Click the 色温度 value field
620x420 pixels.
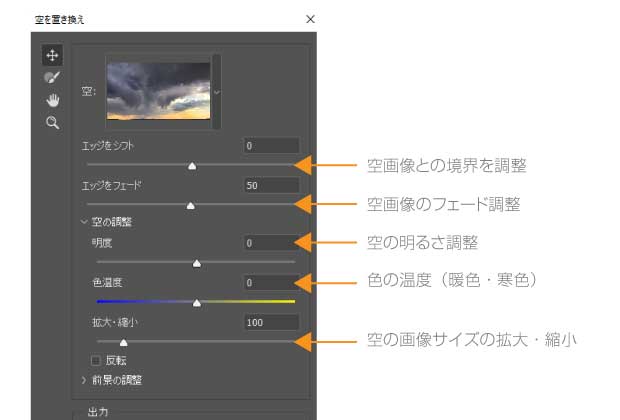pyautogui.click(x=271, y=283)
